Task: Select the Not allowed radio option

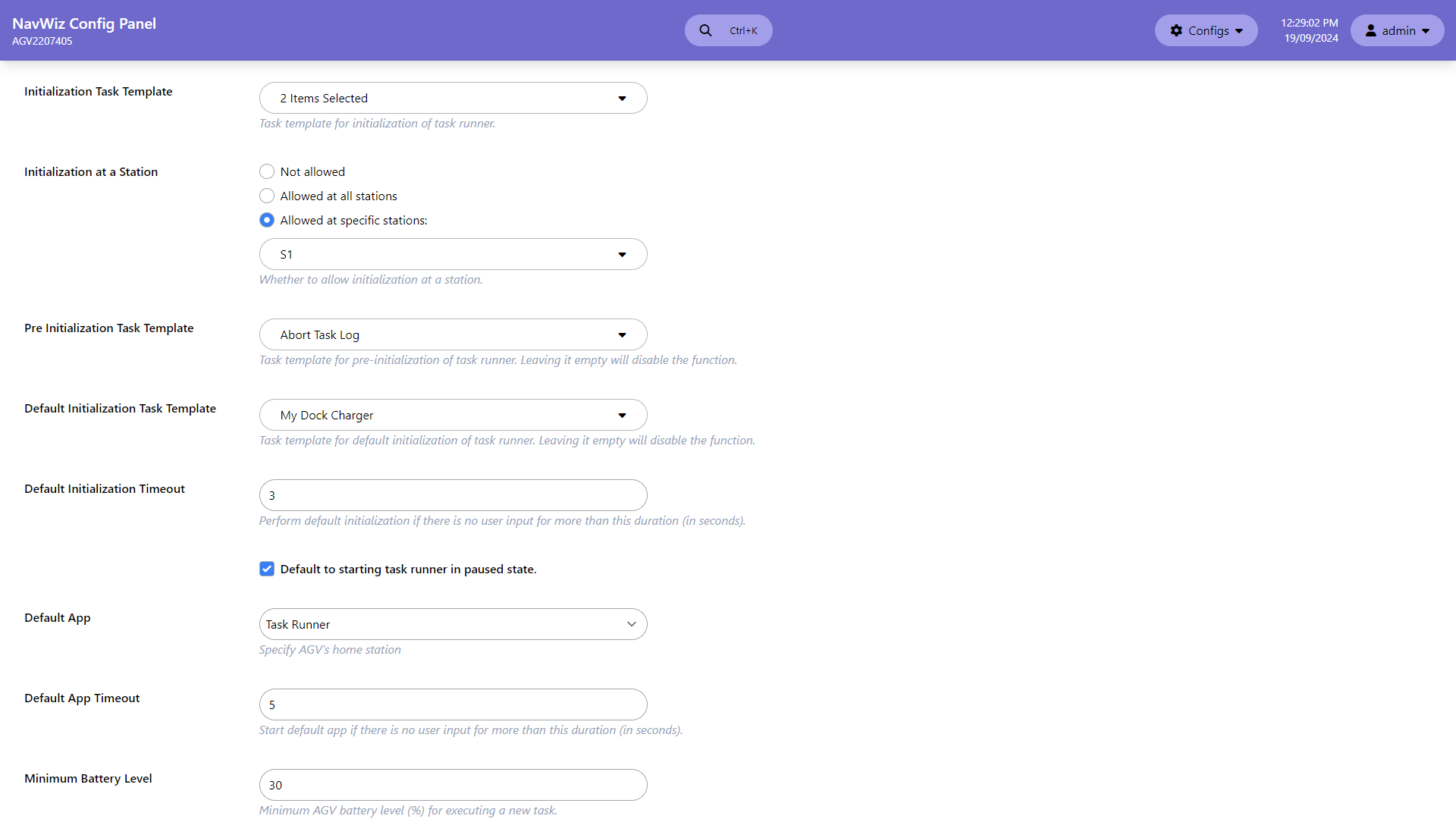Action: (266, 171)
